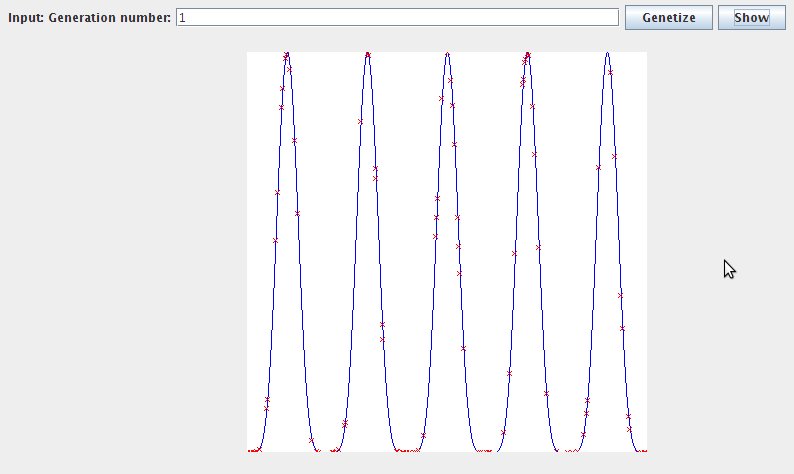Click the Genetize button
The image size is (794, 474).
pos(668,18)
